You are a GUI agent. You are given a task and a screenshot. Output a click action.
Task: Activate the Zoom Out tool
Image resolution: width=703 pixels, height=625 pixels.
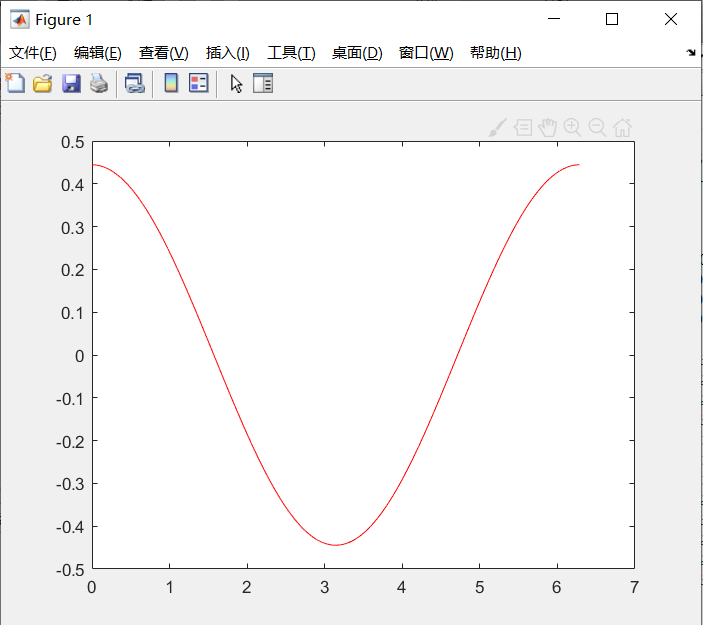597,128
